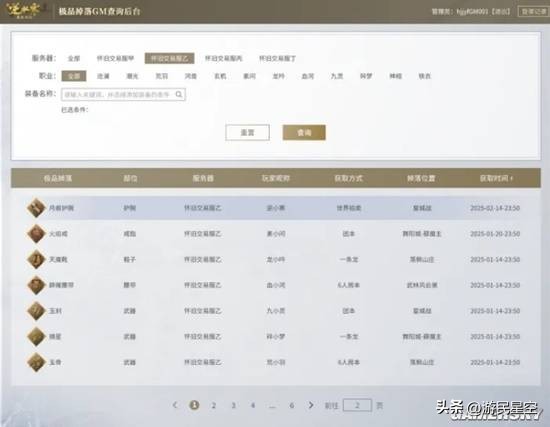
Task: Click the 世界拍卖 cell
Action: coord(349,208)
